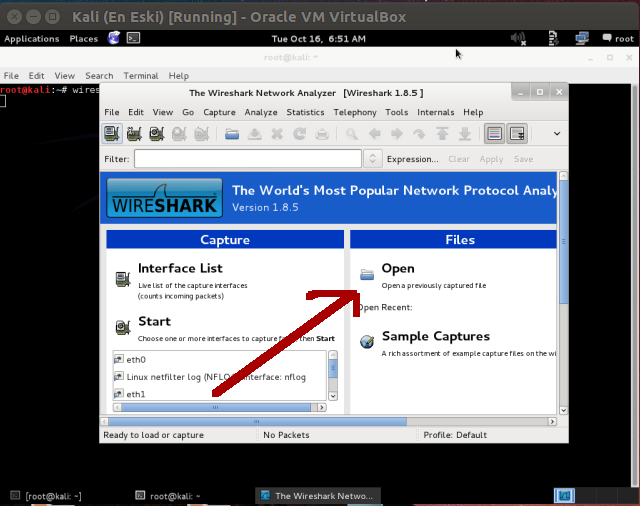Click the list capture interfaces toolbar icon
Viewport: 640px width, 506px height.
pyautogui.click(x=112, y=133)
